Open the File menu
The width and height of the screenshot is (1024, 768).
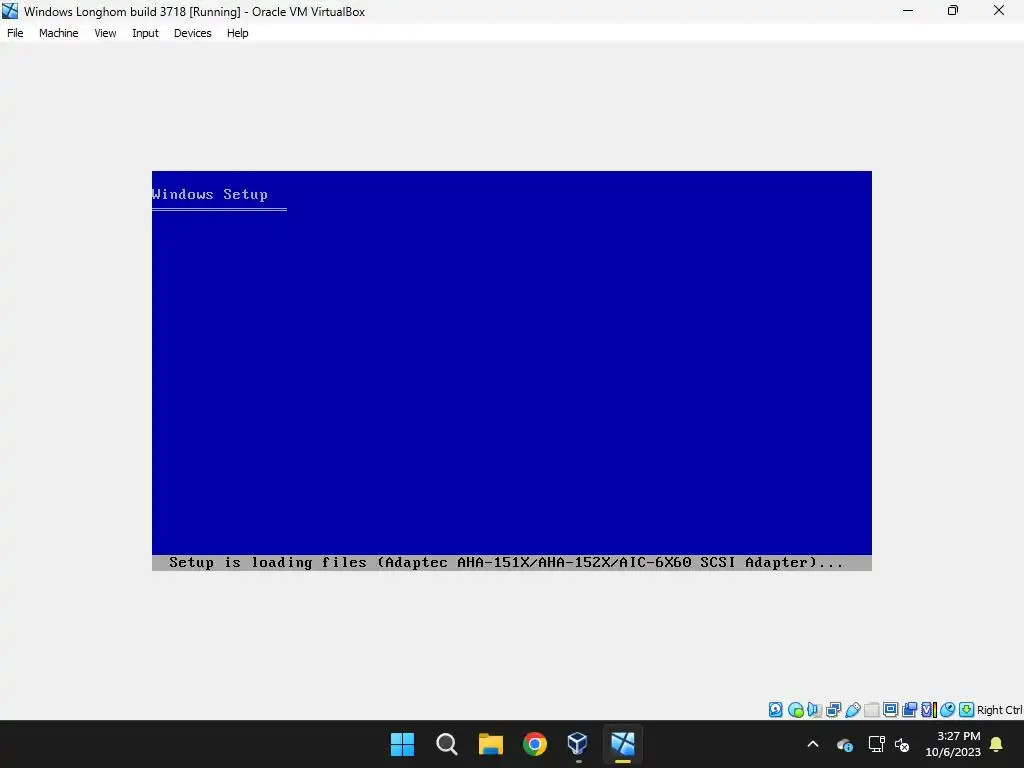pyautogui.click(x=15, y=33)
